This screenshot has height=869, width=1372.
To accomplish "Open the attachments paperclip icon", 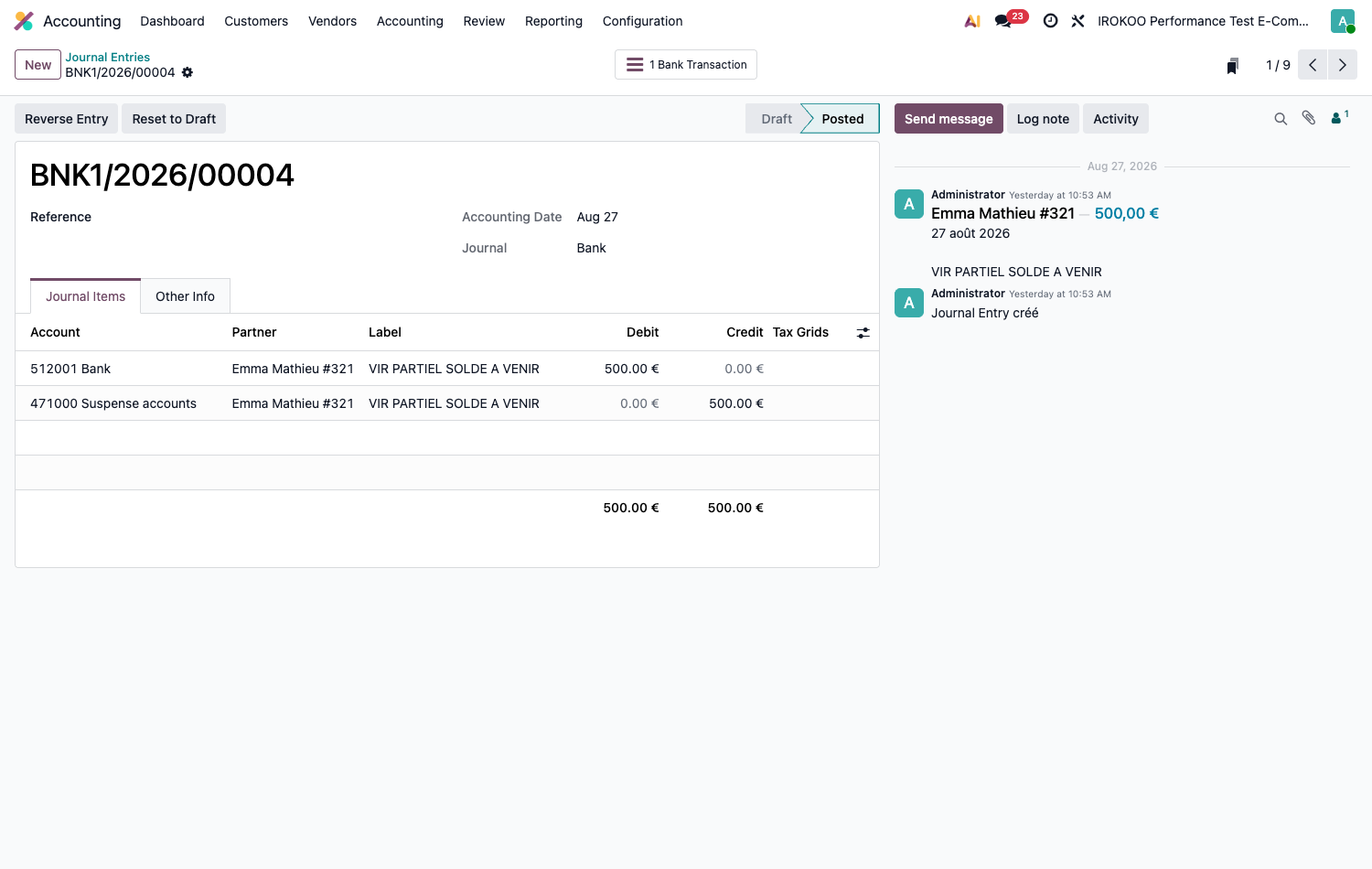I will click(1309, 118).
